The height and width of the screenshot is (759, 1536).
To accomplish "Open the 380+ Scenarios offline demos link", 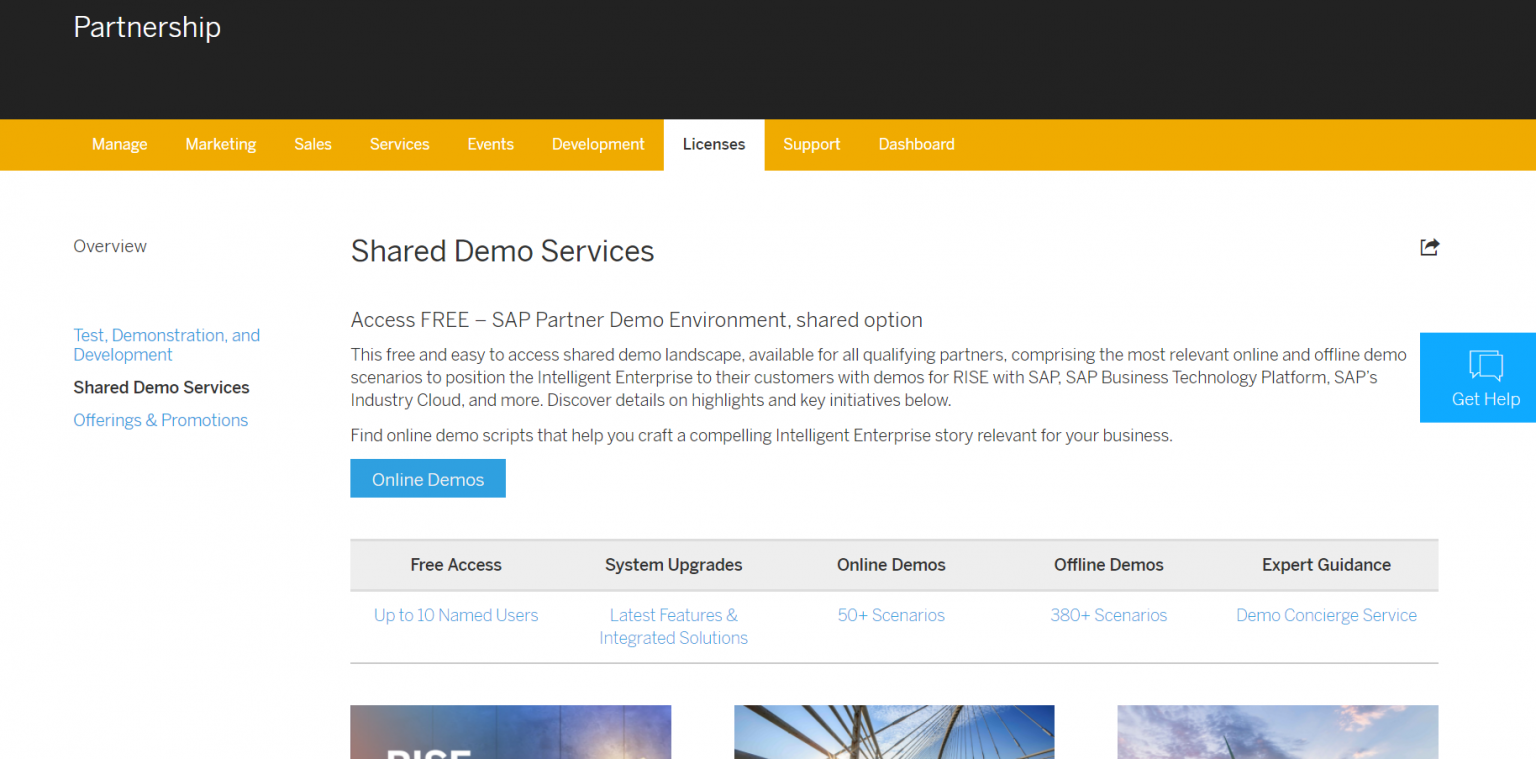I will click(1108, 615).
